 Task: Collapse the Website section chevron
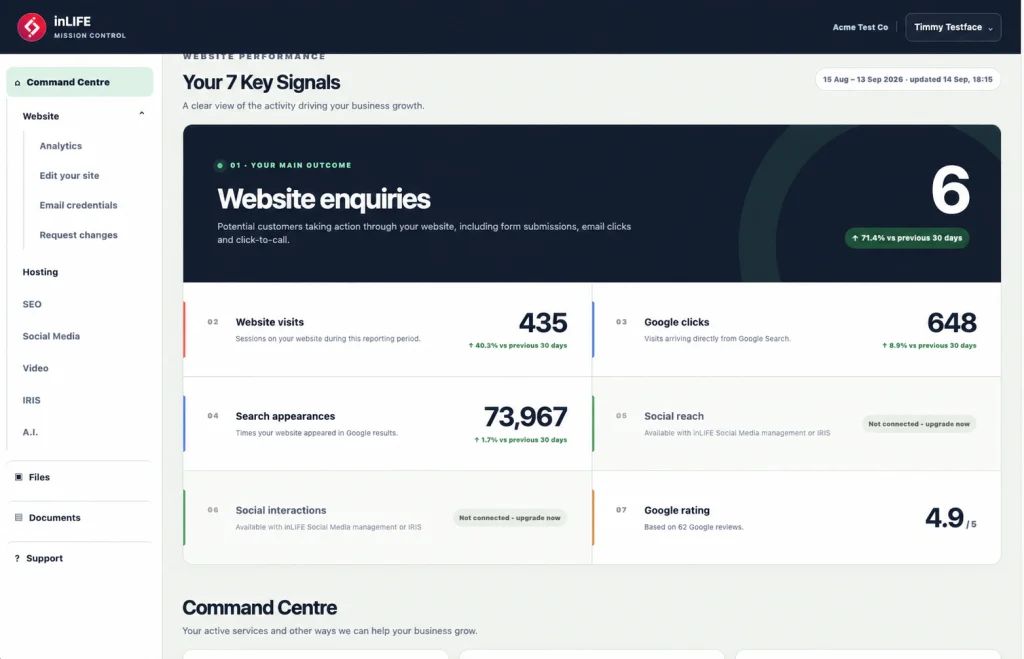tap(142, 114)
